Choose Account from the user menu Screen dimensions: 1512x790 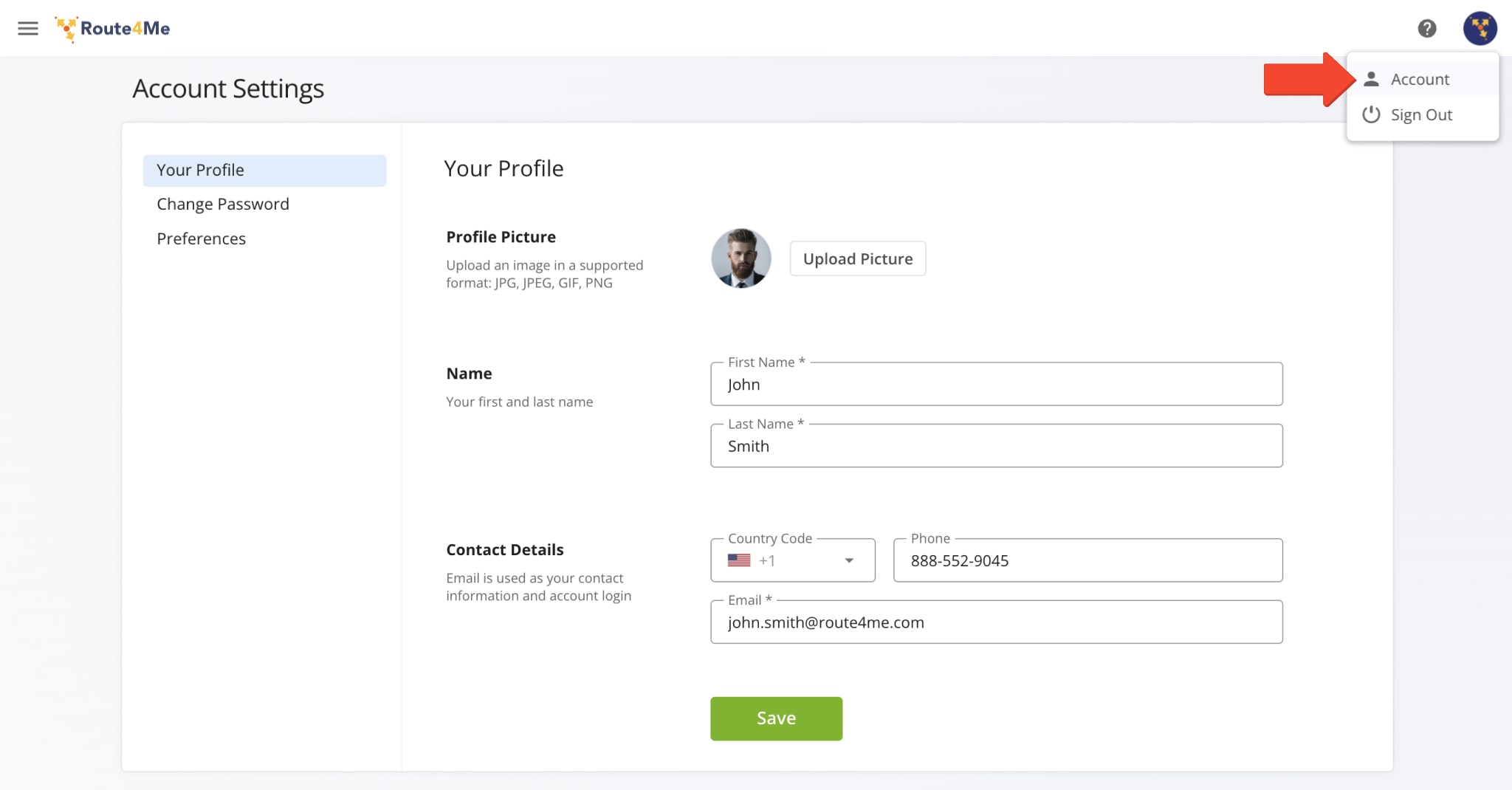coord(1419,78)
